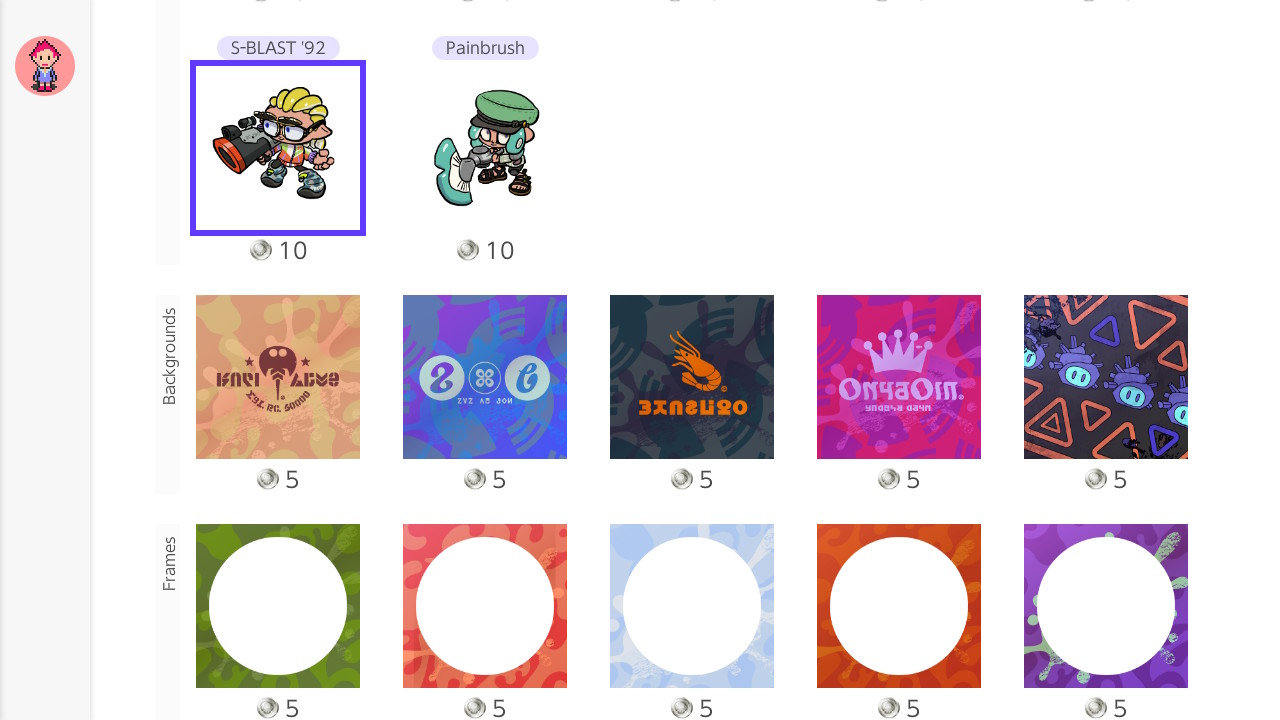Select the Painbrush character icon
This screenshot has height=720, width=1280.
click(x=485, y=148)
